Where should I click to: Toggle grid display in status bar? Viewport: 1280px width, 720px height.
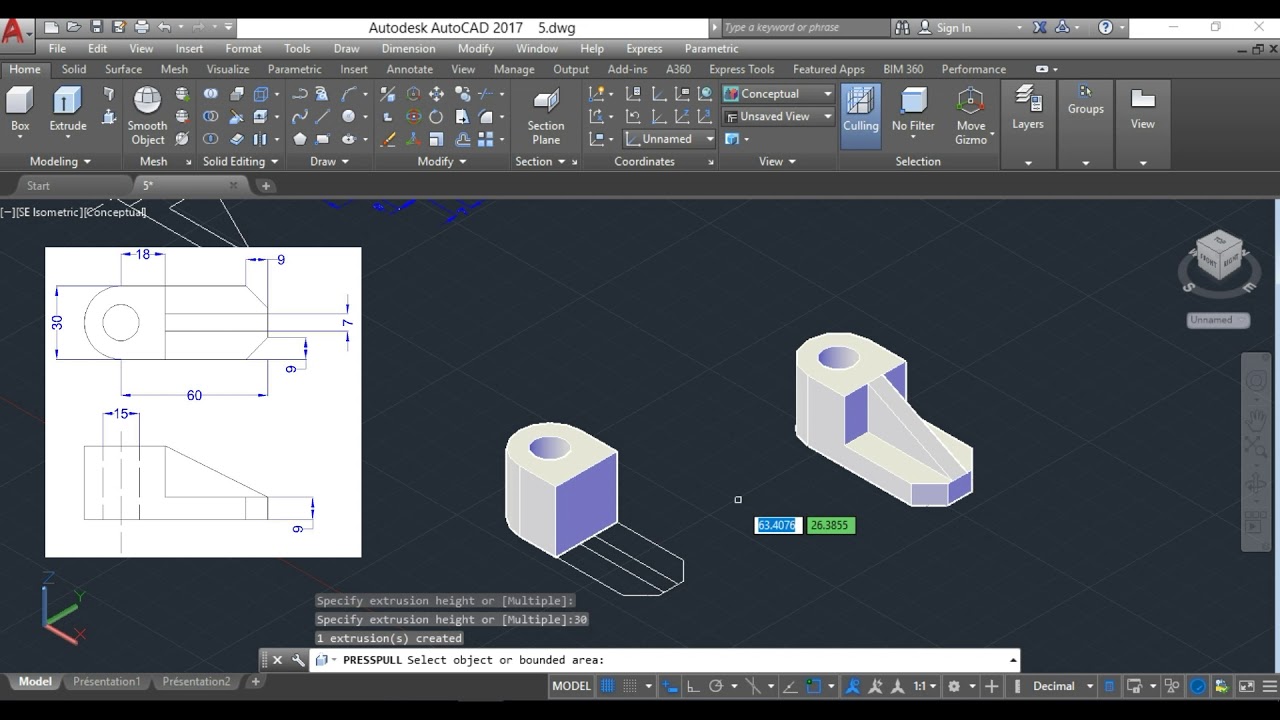(x=607, y=686)
